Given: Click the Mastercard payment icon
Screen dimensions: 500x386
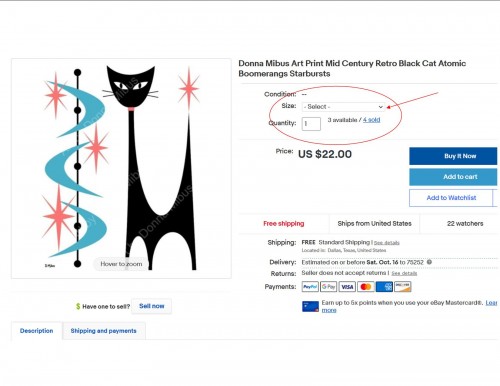Looking at the screenshot, I should (x=366, y=287).
